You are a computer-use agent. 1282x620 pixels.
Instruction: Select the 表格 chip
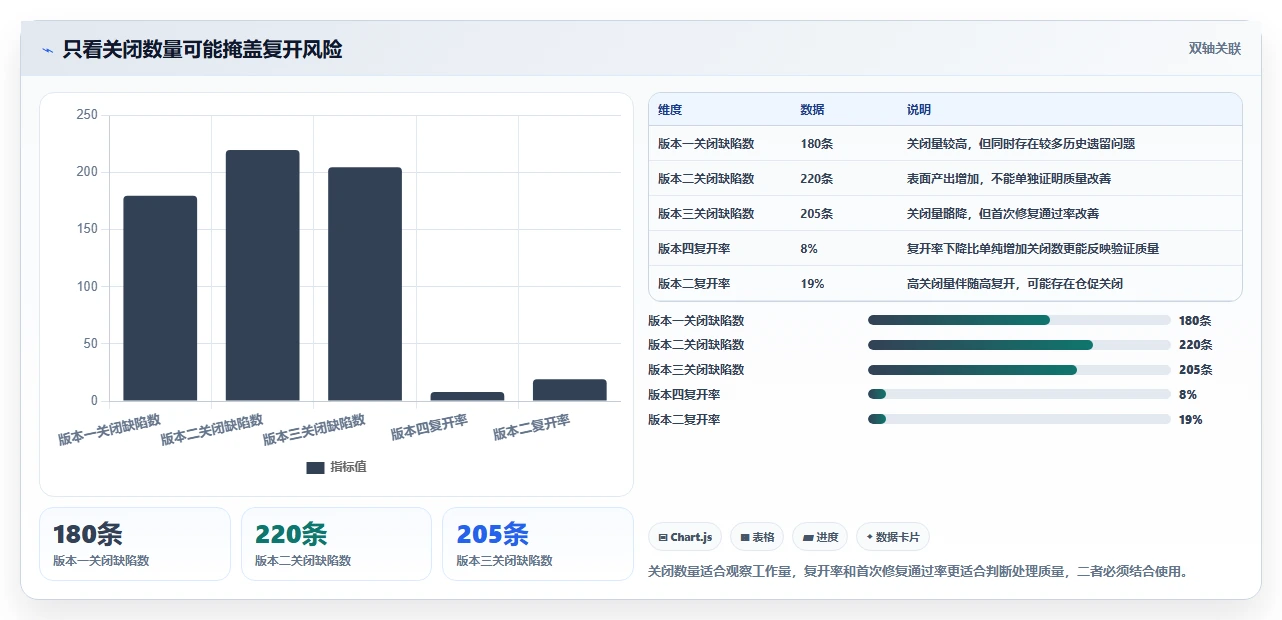tap(757, 537)
